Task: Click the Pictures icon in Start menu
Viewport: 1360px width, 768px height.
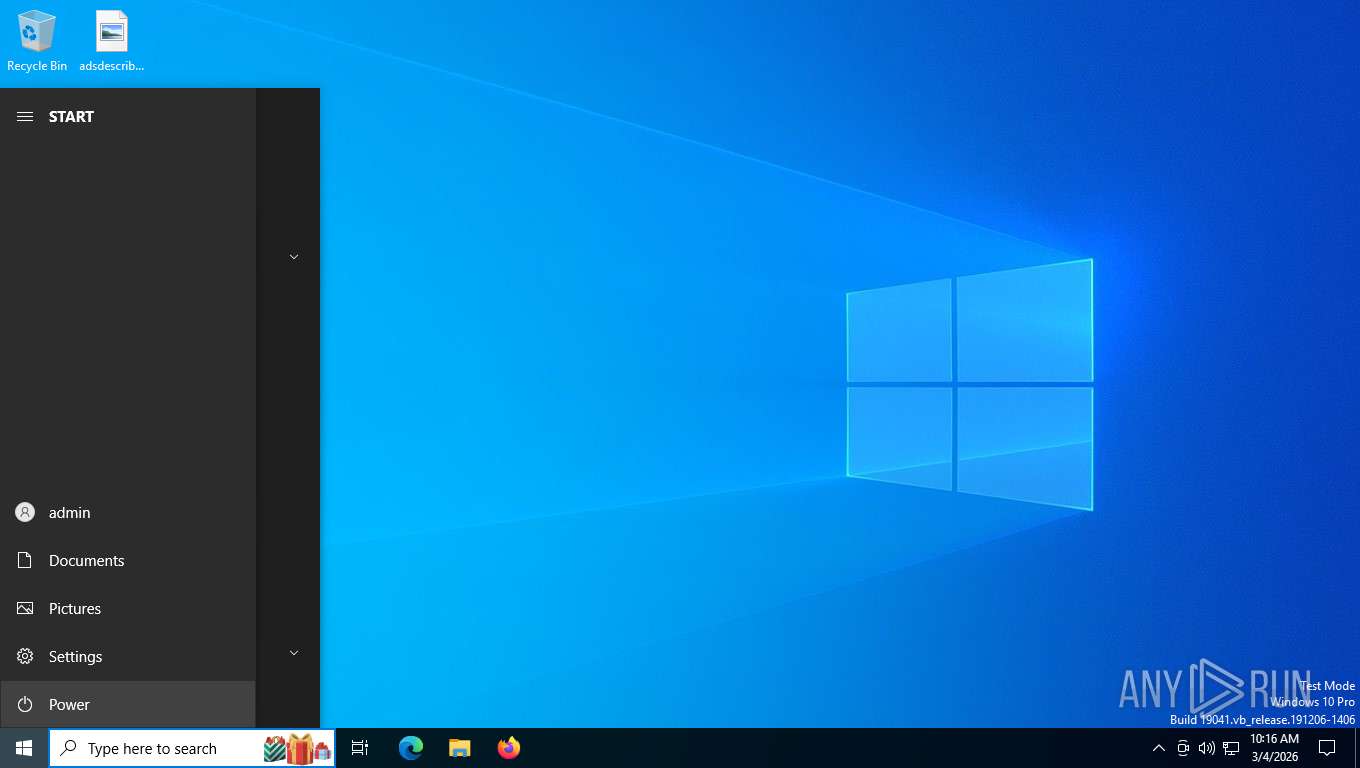Action: click(x=25, y=609)
